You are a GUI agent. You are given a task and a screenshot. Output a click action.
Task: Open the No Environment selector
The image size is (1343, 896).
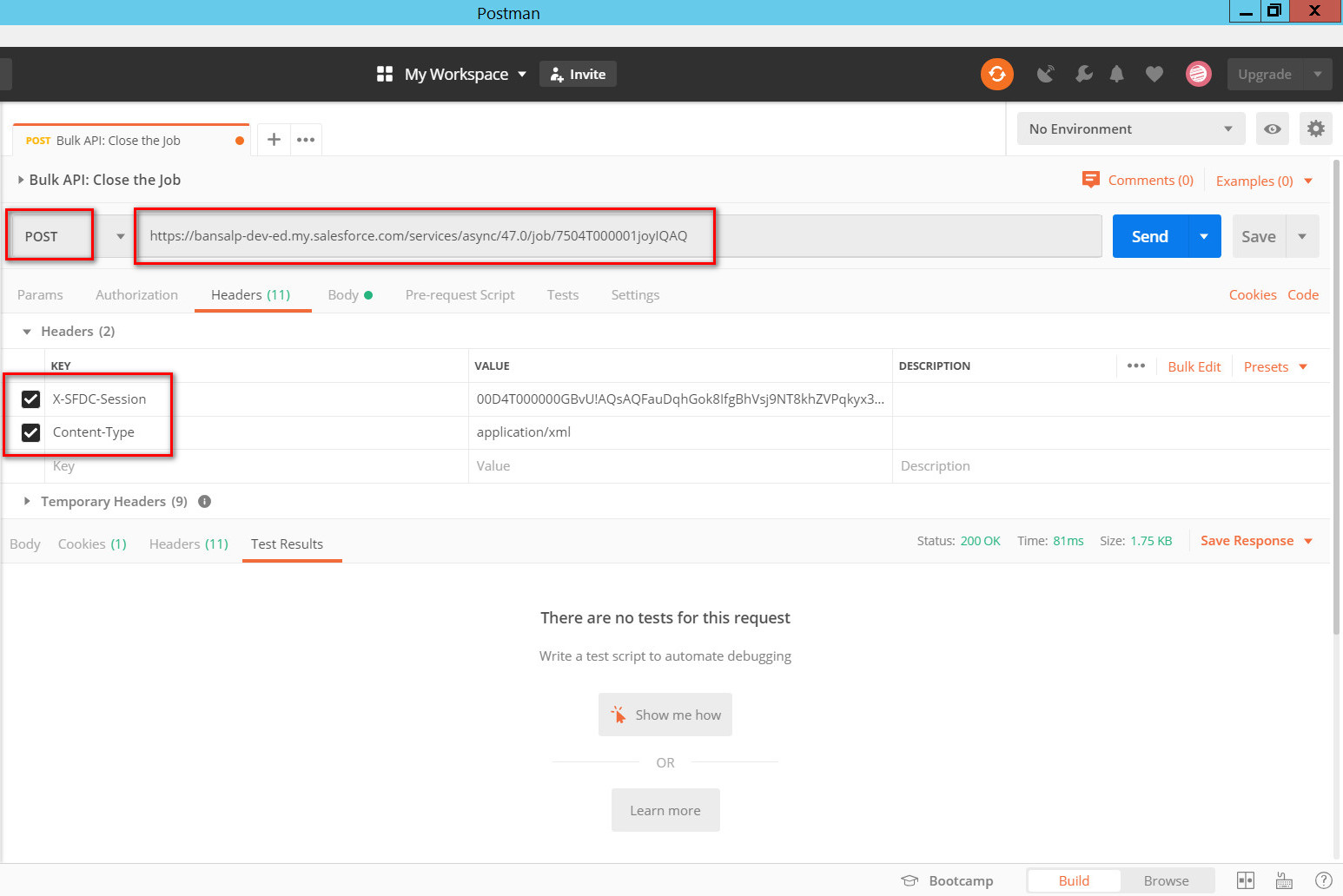[1131, 128]
